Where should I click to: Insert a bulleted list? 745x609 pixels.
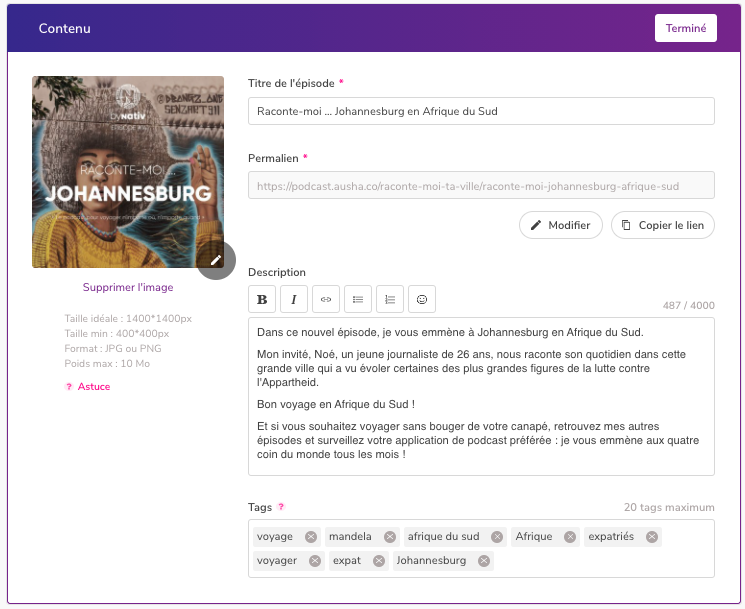point(358,299)
